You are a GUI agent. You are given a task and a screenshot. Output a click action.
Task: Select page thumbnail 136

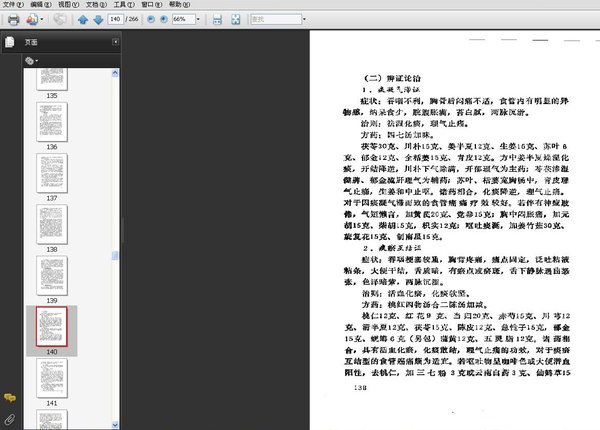52,122
